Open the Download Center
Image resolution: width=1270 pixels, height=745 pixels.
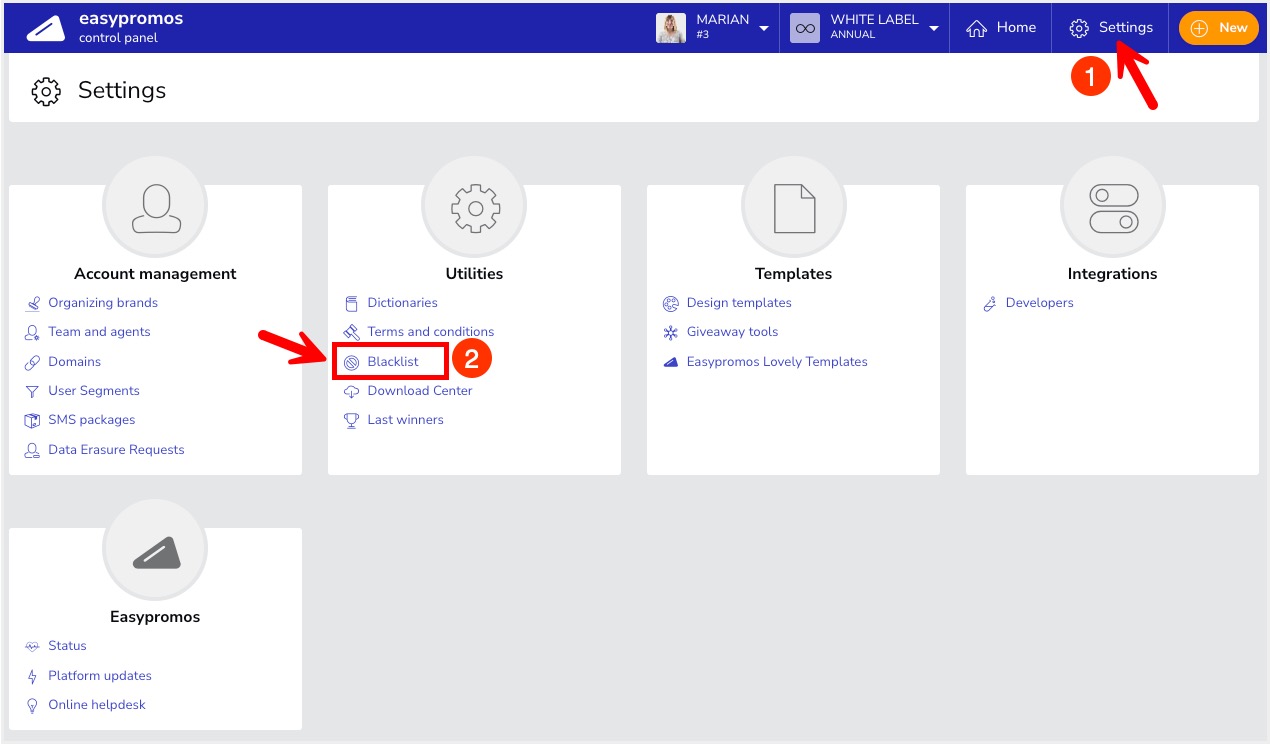[x=420, y=391]
